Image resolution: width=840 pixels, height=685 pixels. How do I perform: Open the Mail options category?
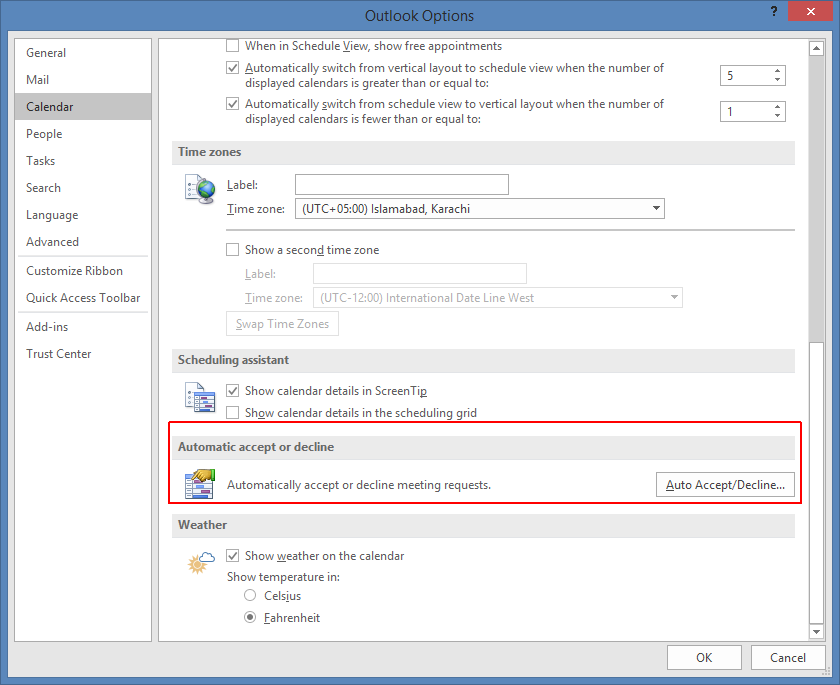click(83, 79)
